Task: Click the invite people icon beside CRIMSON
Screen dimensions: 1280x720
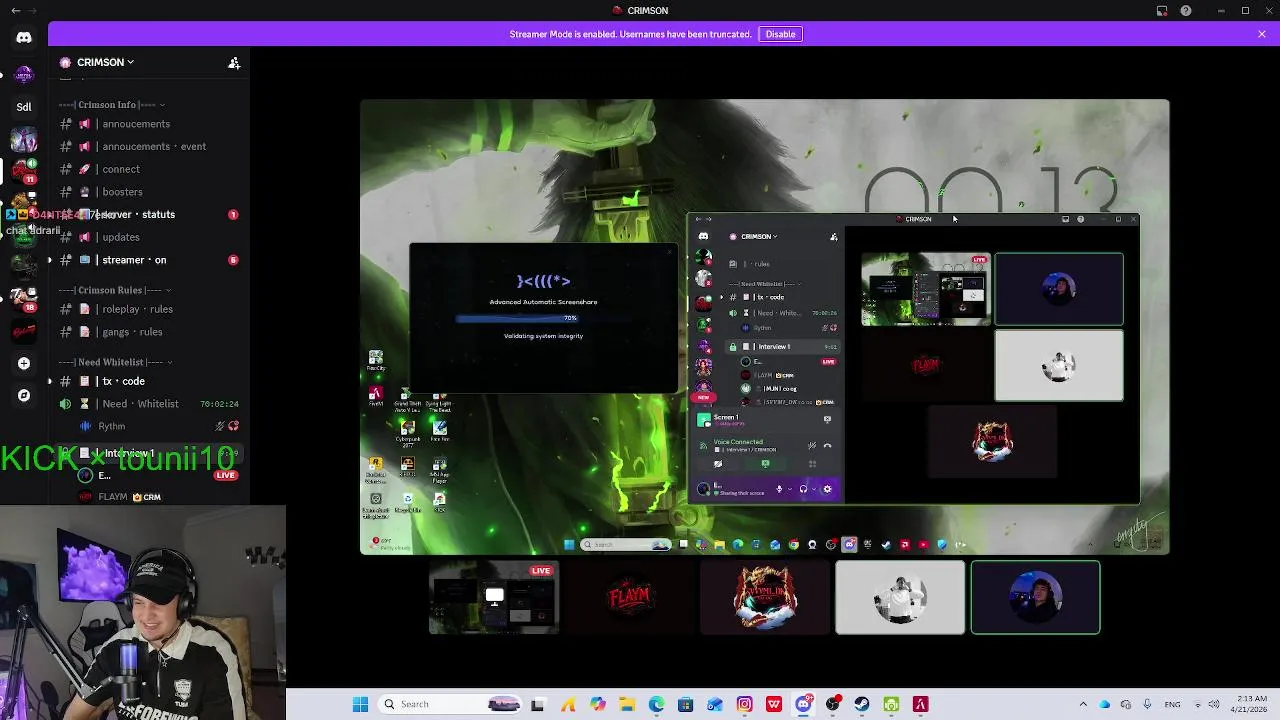Action: click(234, 63)
